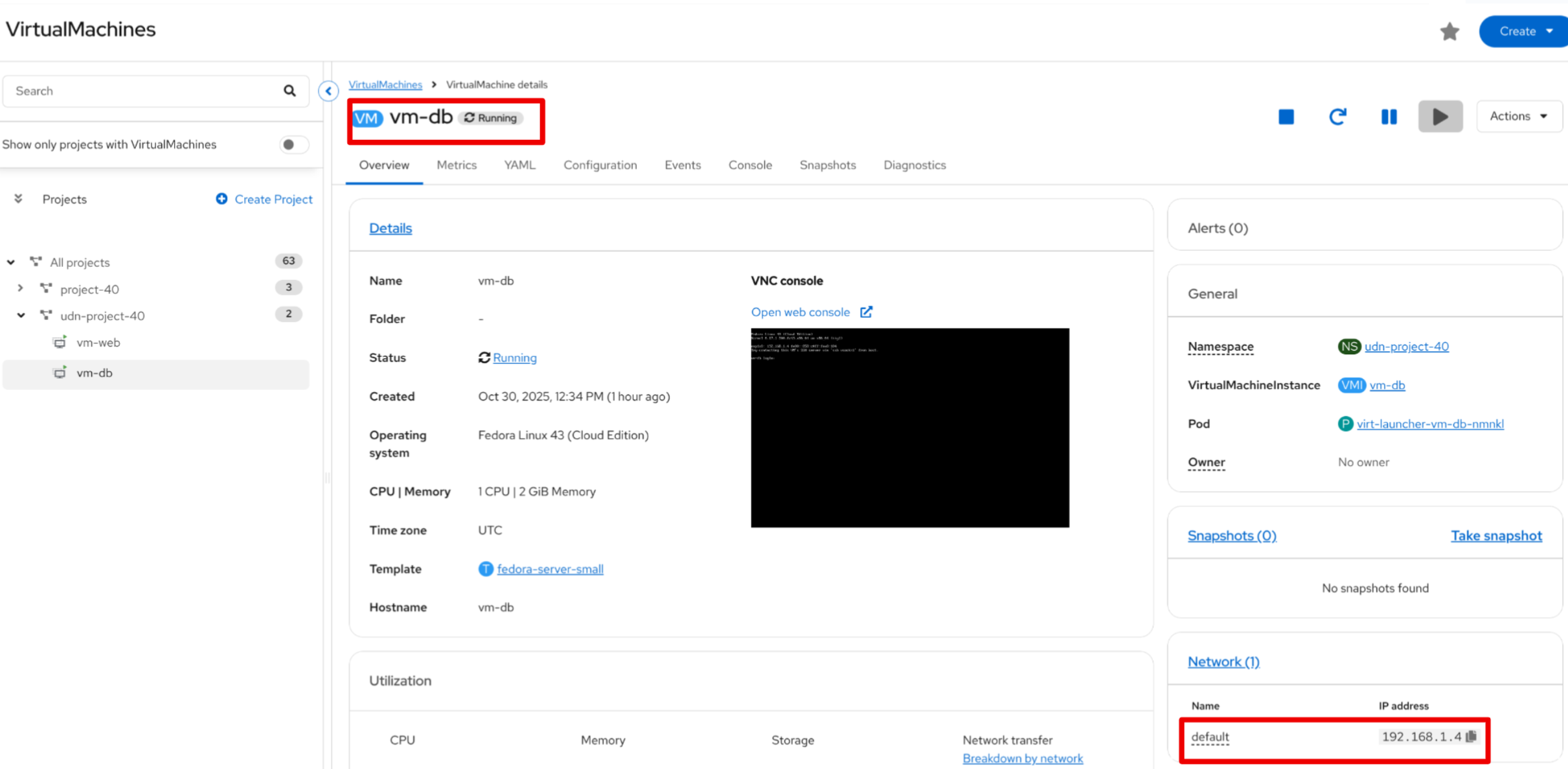Click the VNC console preview thumbnail
Viewport: 1568px width, 769px height.
(909, 428)
